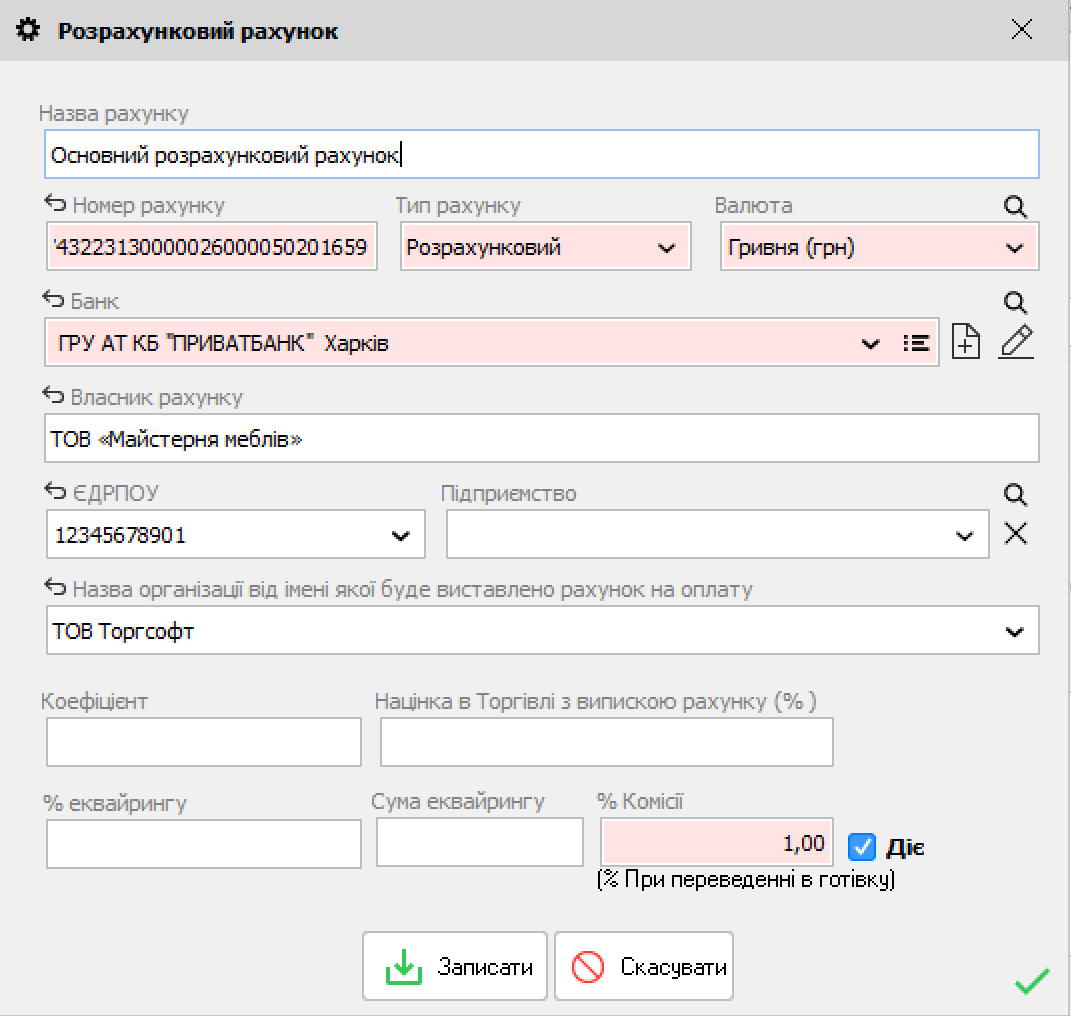Screen dimensions: 1071x1016
Task: Toggle the Діє checkbox
Action: point(861,847)
